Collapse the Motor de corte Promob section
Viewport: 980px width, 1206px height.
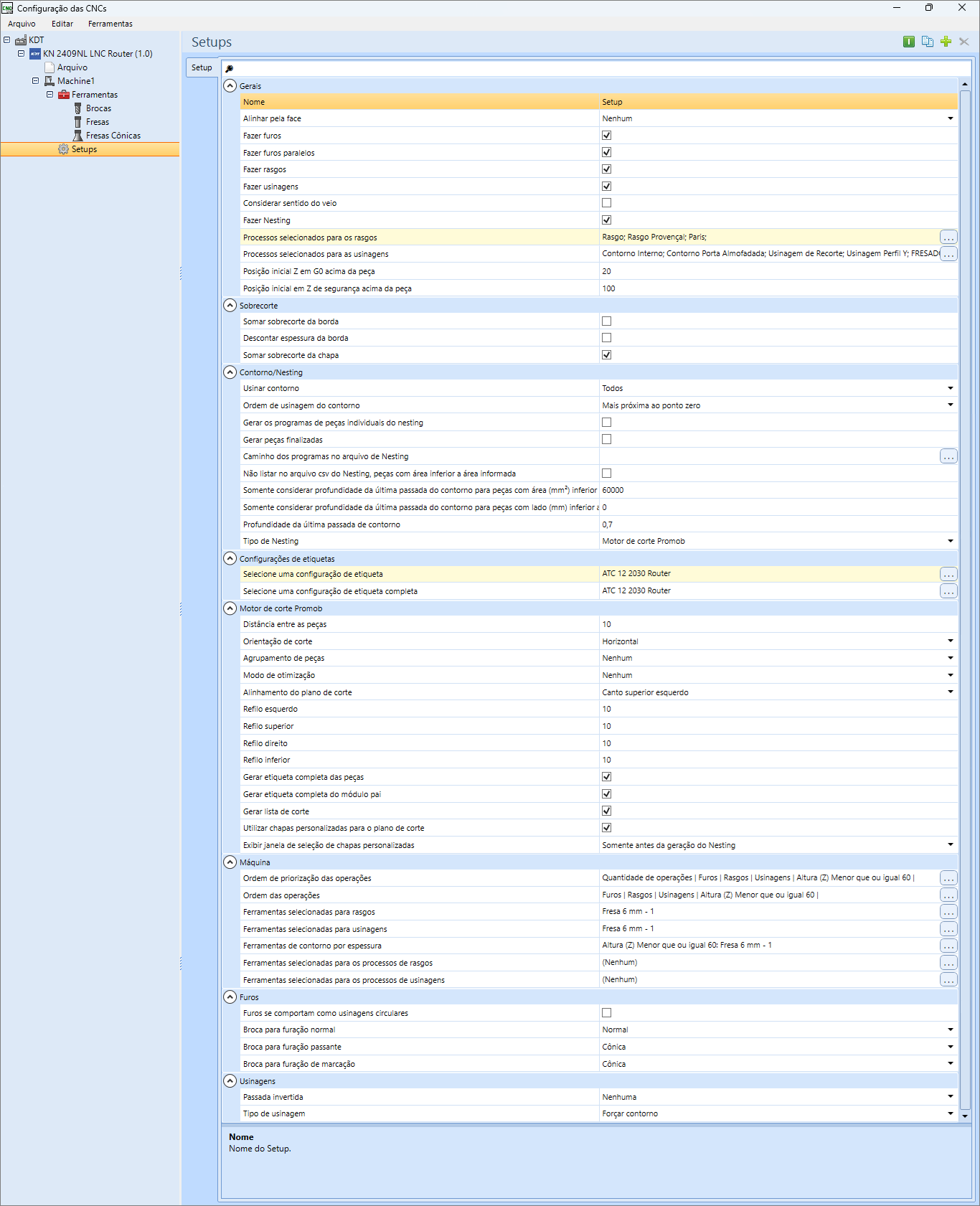[x=230, y=608]
